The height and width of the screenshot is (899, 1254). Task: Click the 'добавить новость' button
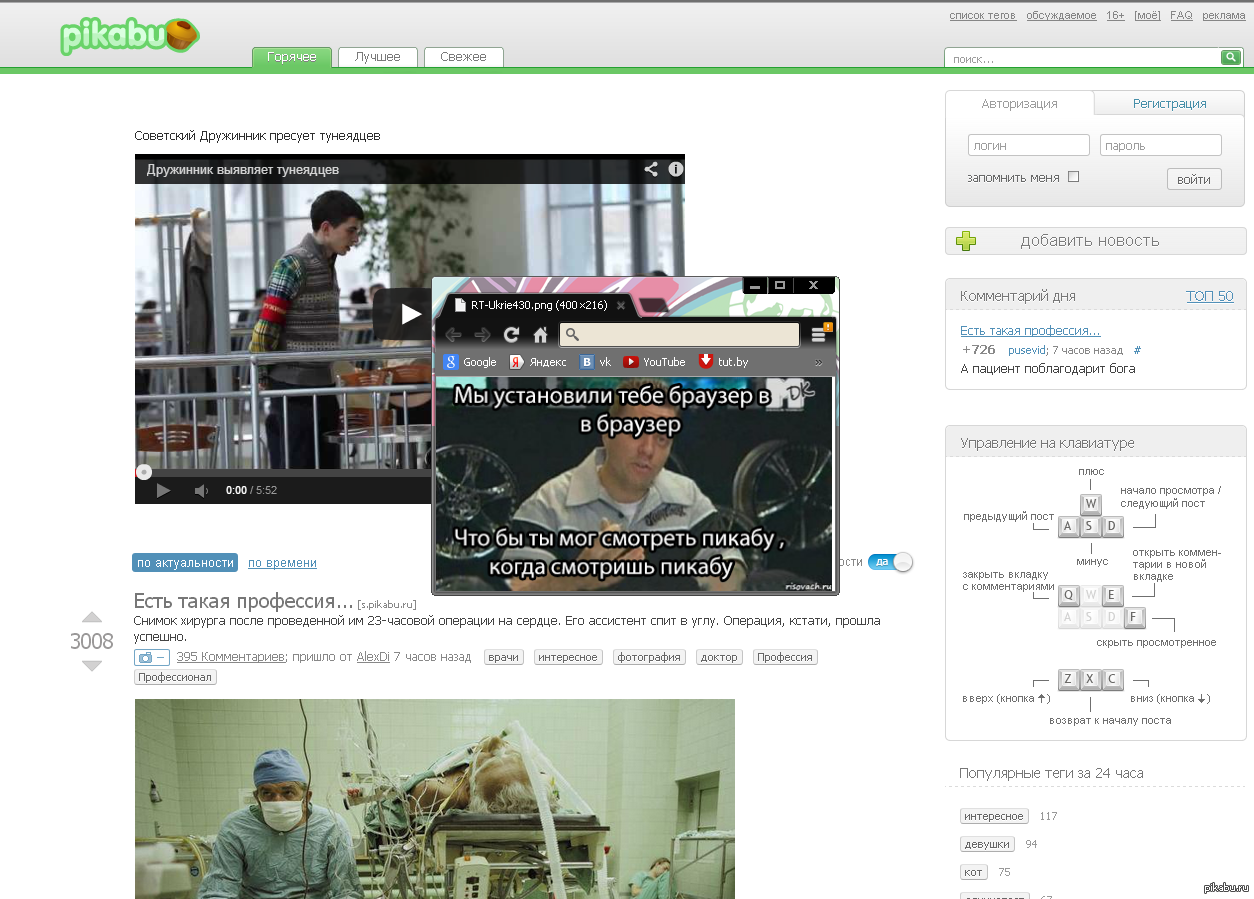tap(1095, 240)
